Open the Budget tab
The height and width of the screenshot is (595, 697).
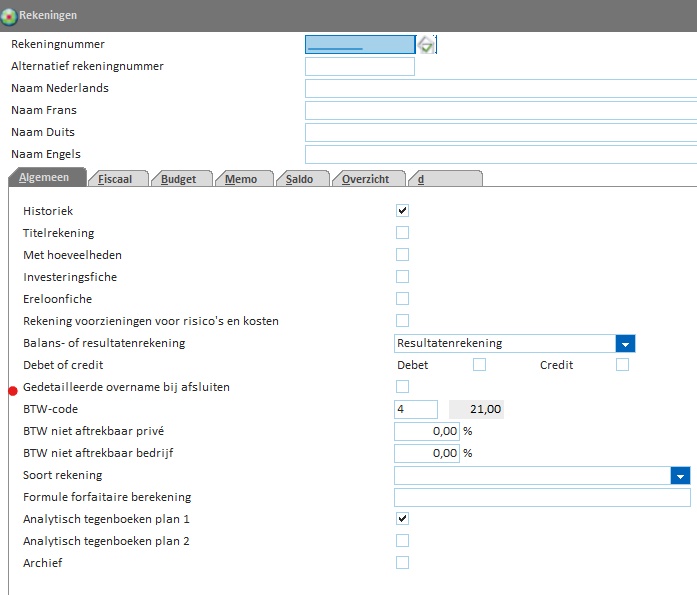[x=178, y=179]
